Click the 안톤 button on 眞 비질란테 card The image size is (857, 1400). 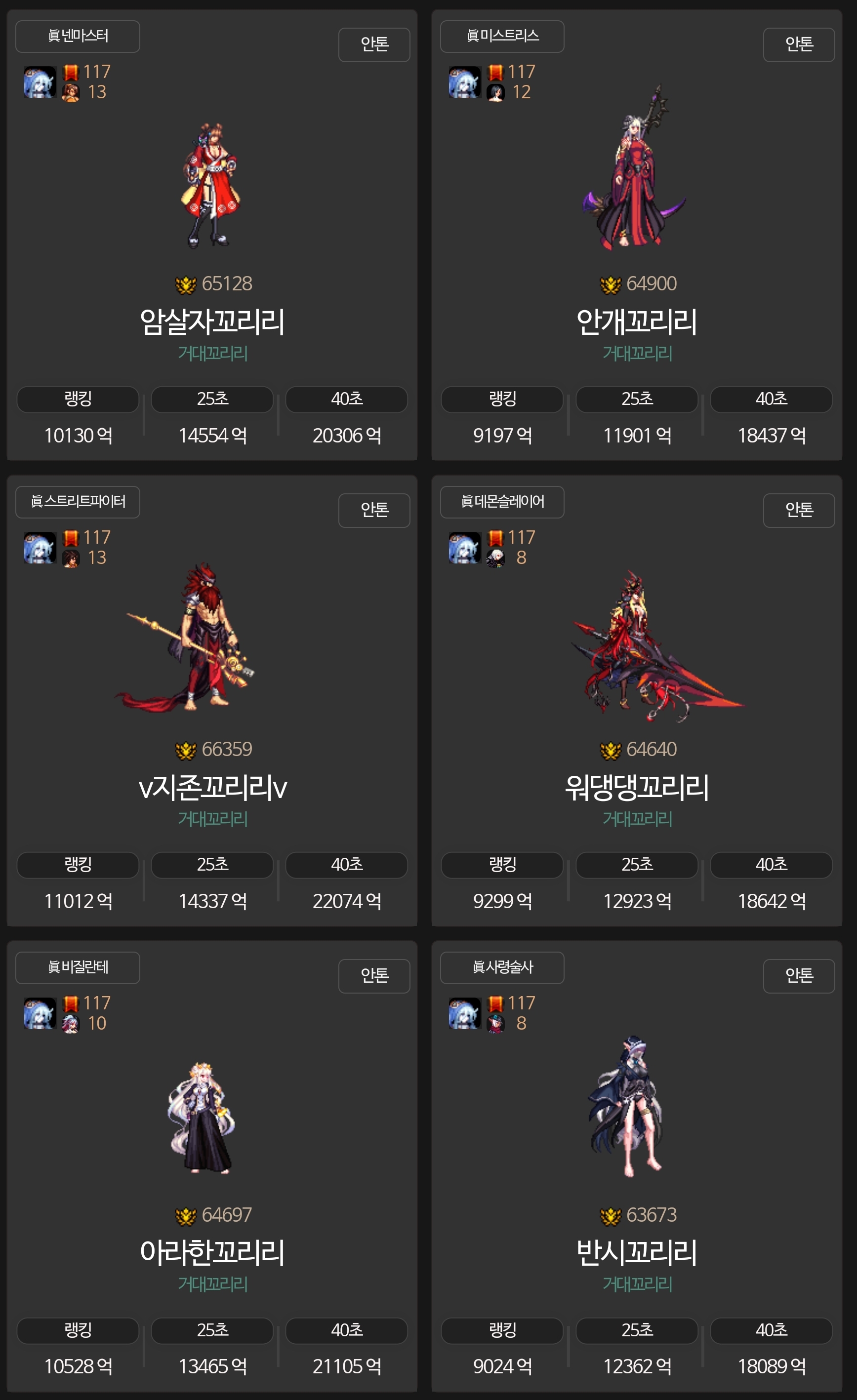[x=374, y=976]
